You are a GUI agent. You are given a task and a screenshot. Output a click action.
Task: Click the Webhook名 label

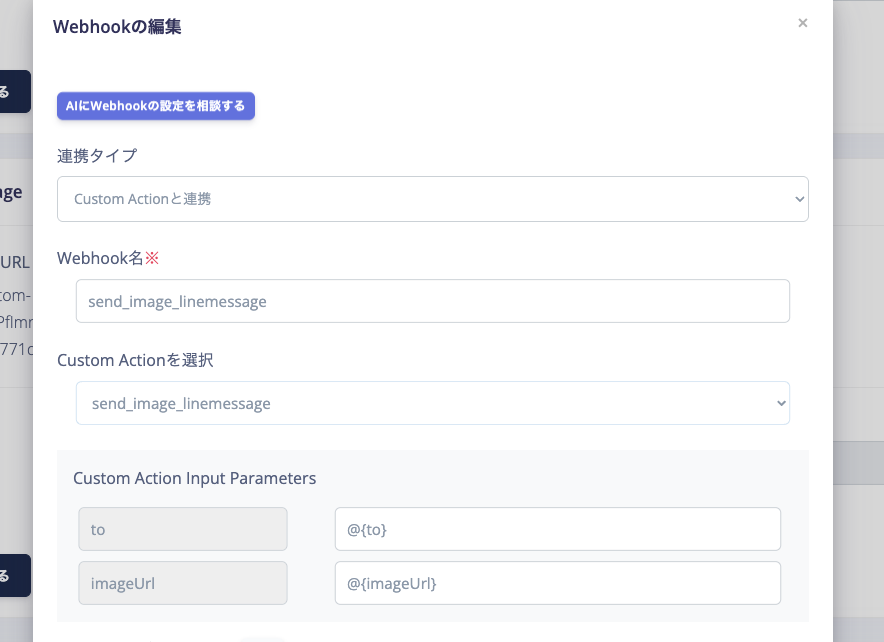pyautogui.click(x=108, y=258)
